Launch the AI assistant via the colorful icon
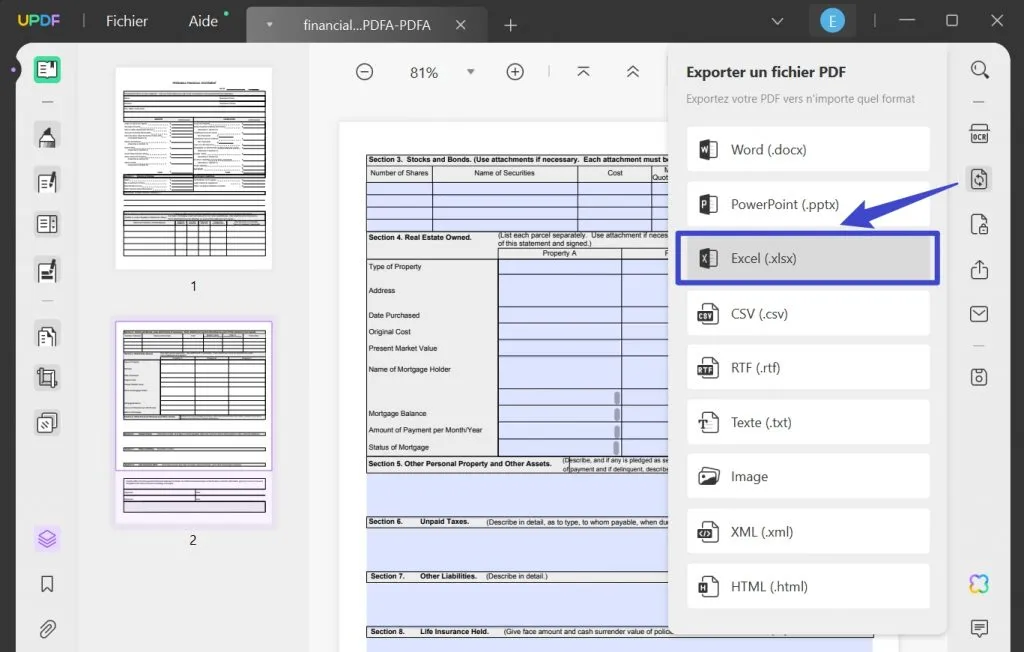Viewport: 1024px width, 652px height. [x=978, y=583]
